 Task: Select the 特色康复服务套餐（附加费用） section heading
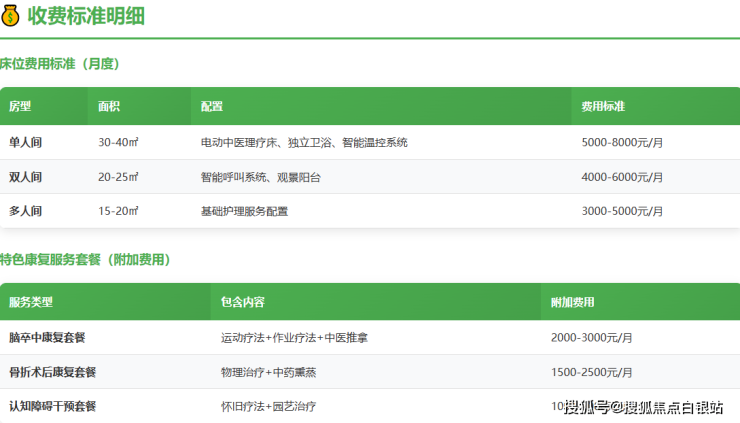pos(85,260)
